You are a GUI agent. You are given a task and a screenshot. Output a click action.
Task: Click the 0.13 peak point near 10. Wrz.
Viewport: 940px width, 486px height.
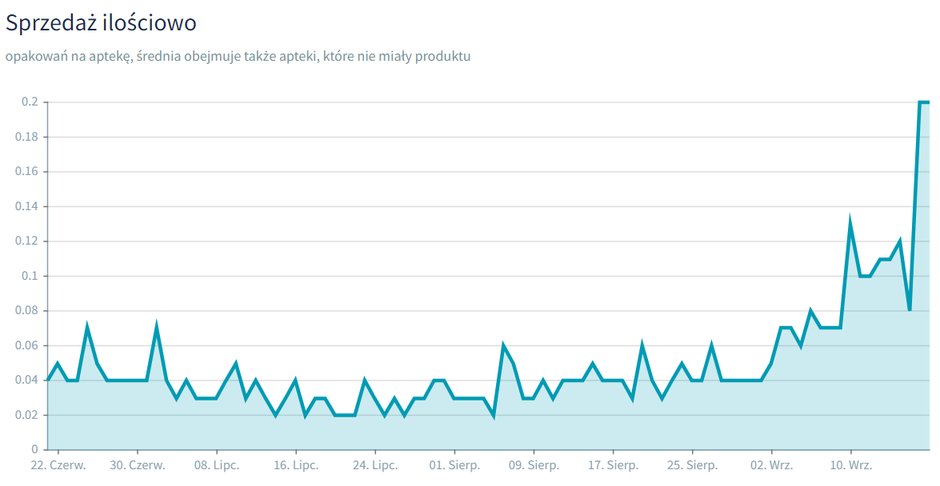point(849,222)
